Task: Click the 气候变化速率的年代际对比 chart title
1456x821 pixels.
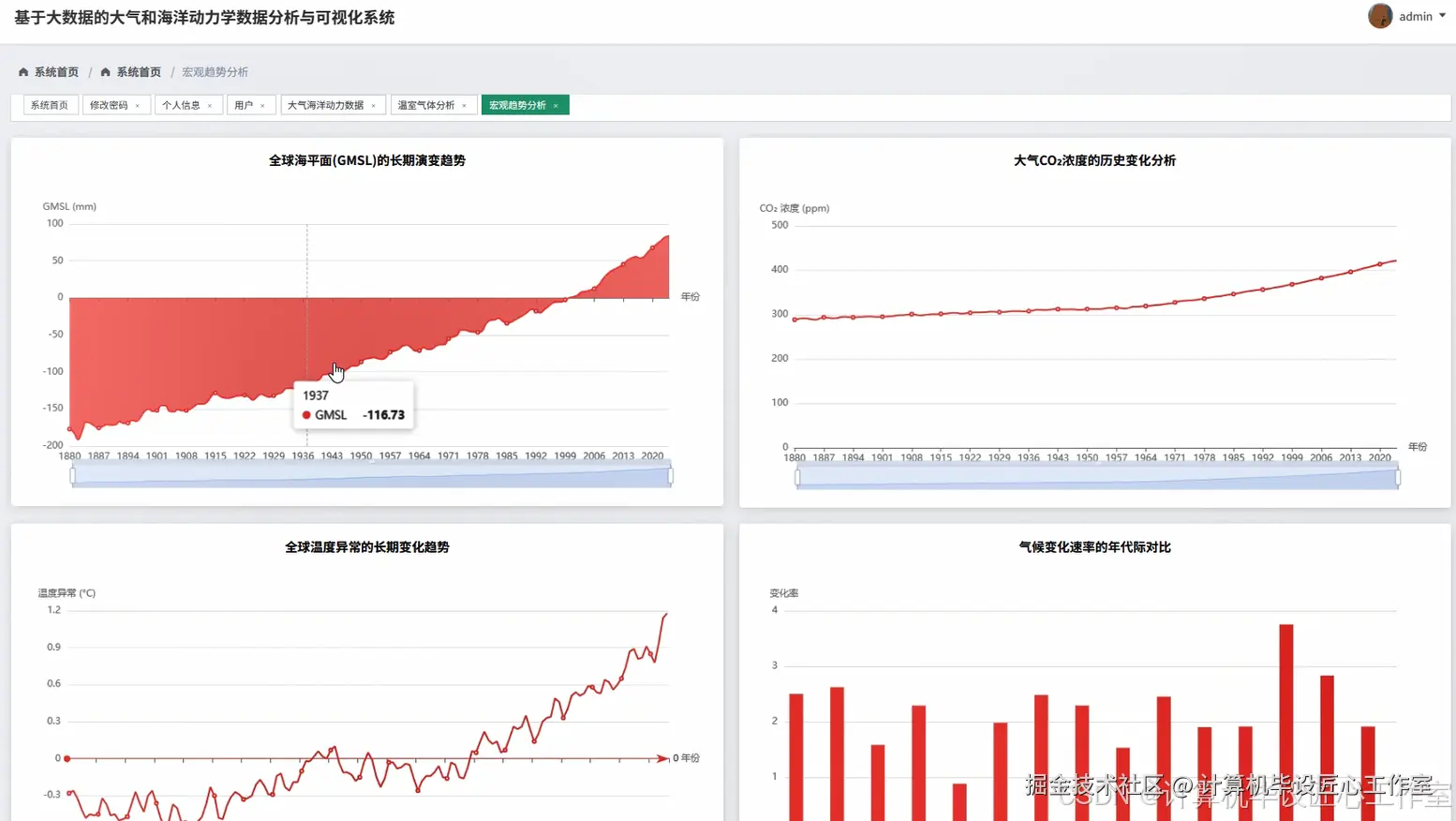Action: [x=1094, y=547]
